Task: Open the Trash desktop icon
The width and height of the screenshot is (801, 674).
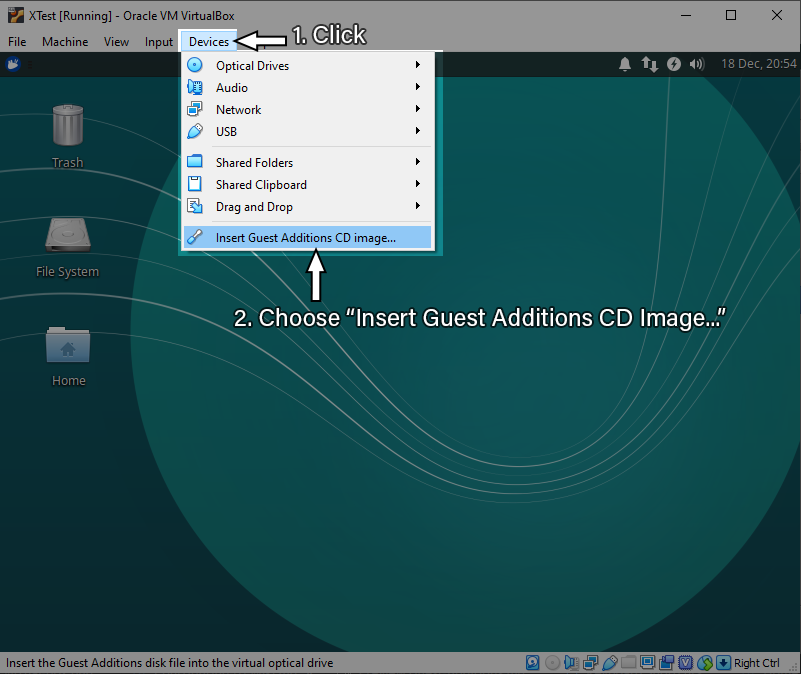Action: (67, 126)
